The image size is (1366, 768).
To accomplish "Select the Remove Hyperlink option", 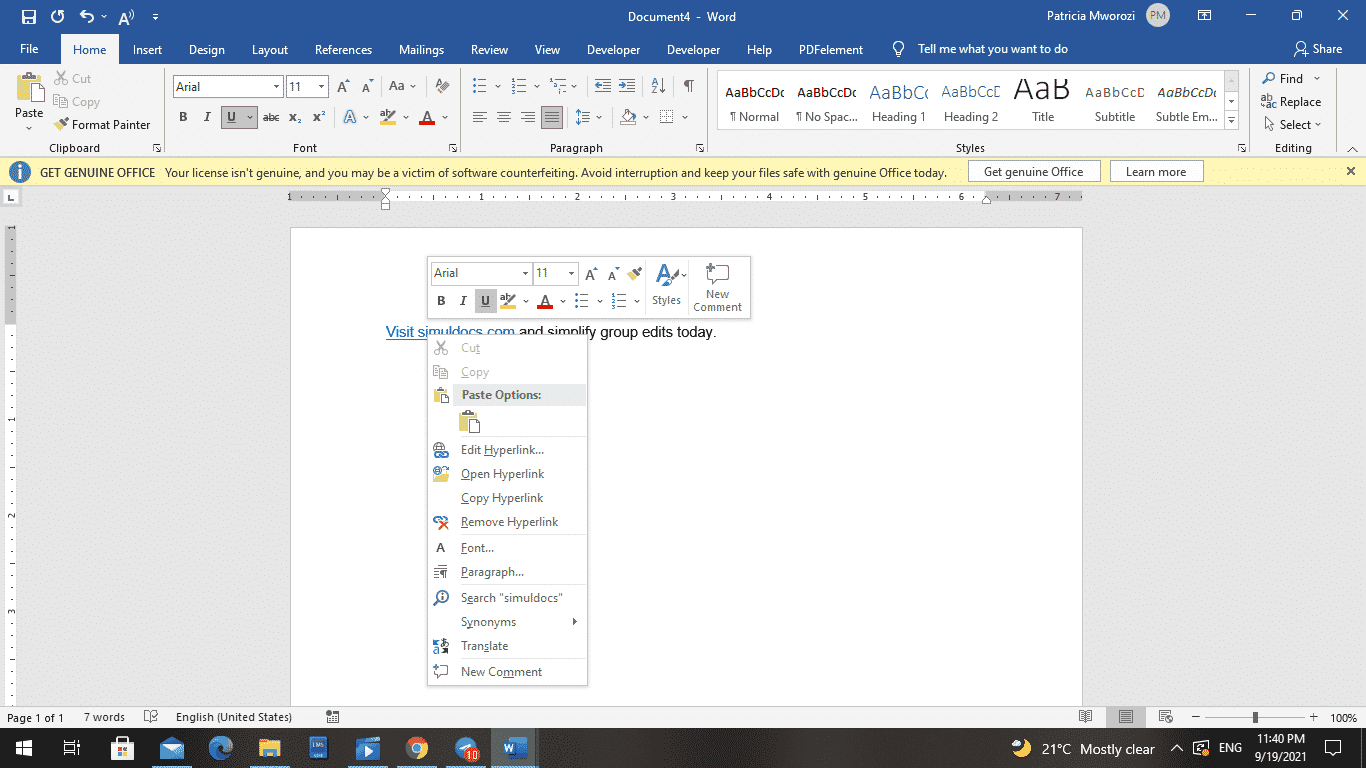I will (509, 521).
